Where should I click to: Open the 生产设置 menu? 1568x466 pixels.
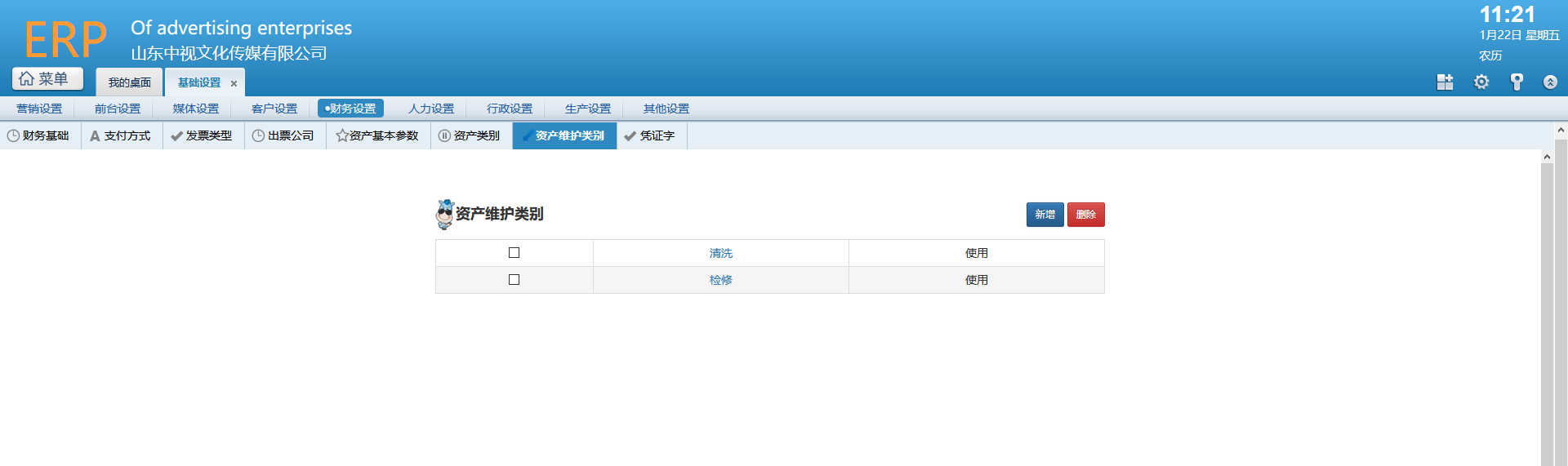tap(588, 109)
